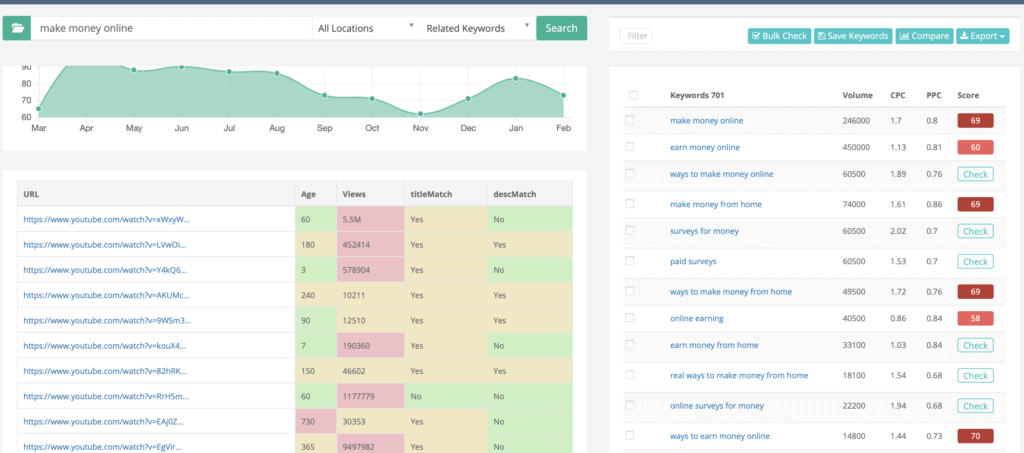Screen dimensions: 1024x453
Task: Click Check button for earn money from home
Action: pos(975,346)
